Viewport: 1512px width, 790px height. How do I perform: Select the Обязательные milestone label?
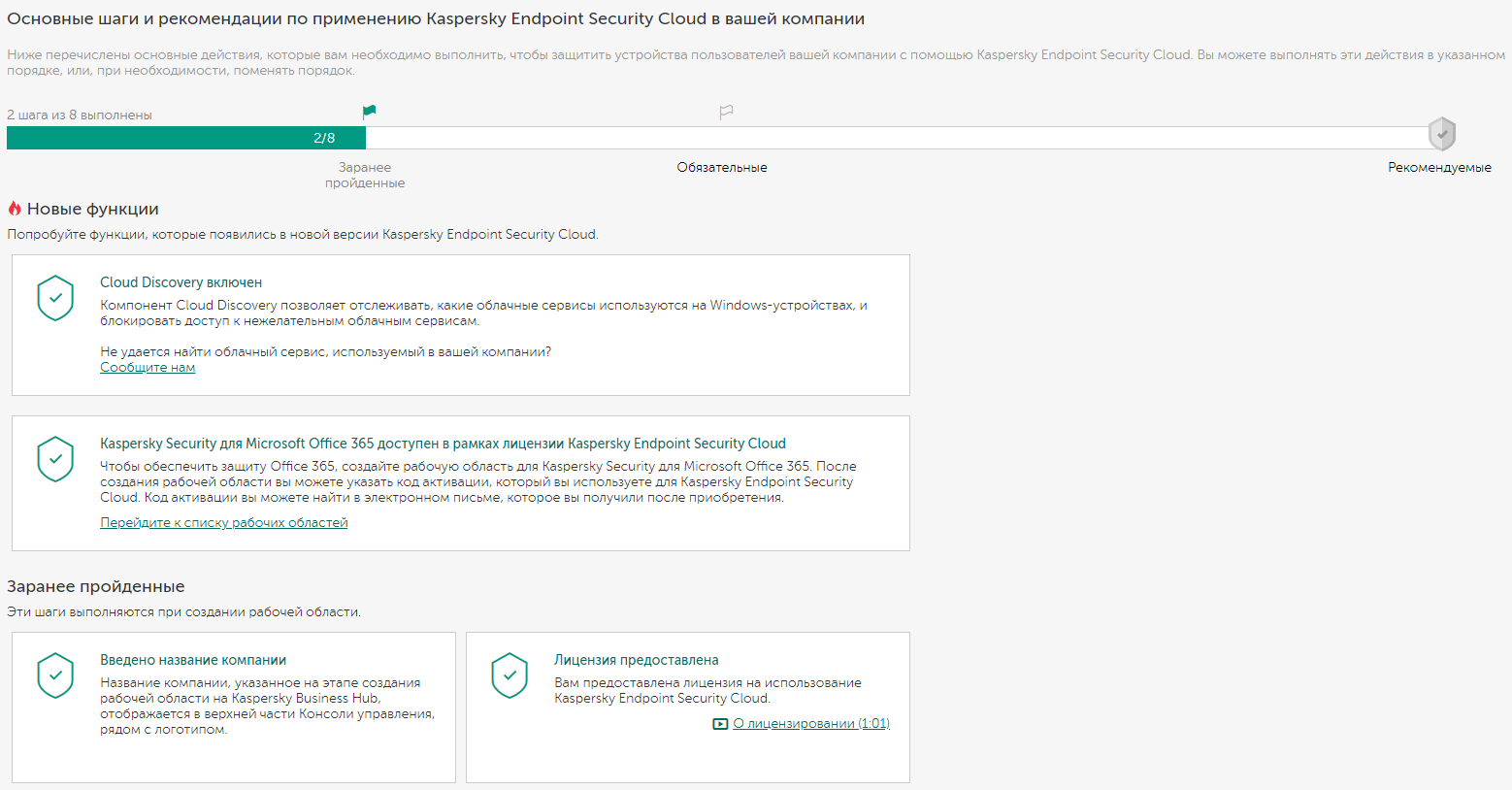[x=722, y=168]
